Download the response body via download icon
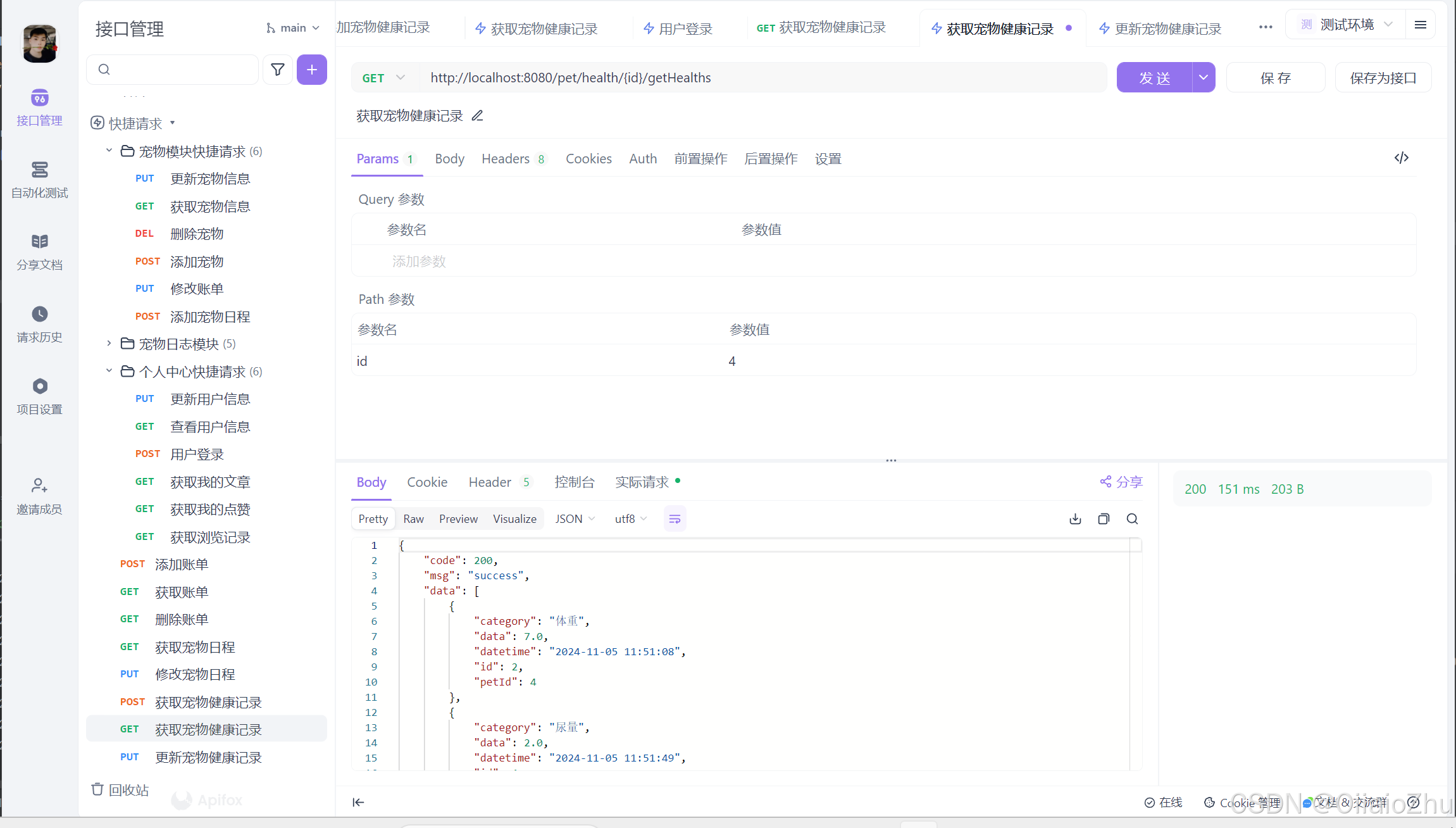1456x828 pixels. [x=1075, y=518]
